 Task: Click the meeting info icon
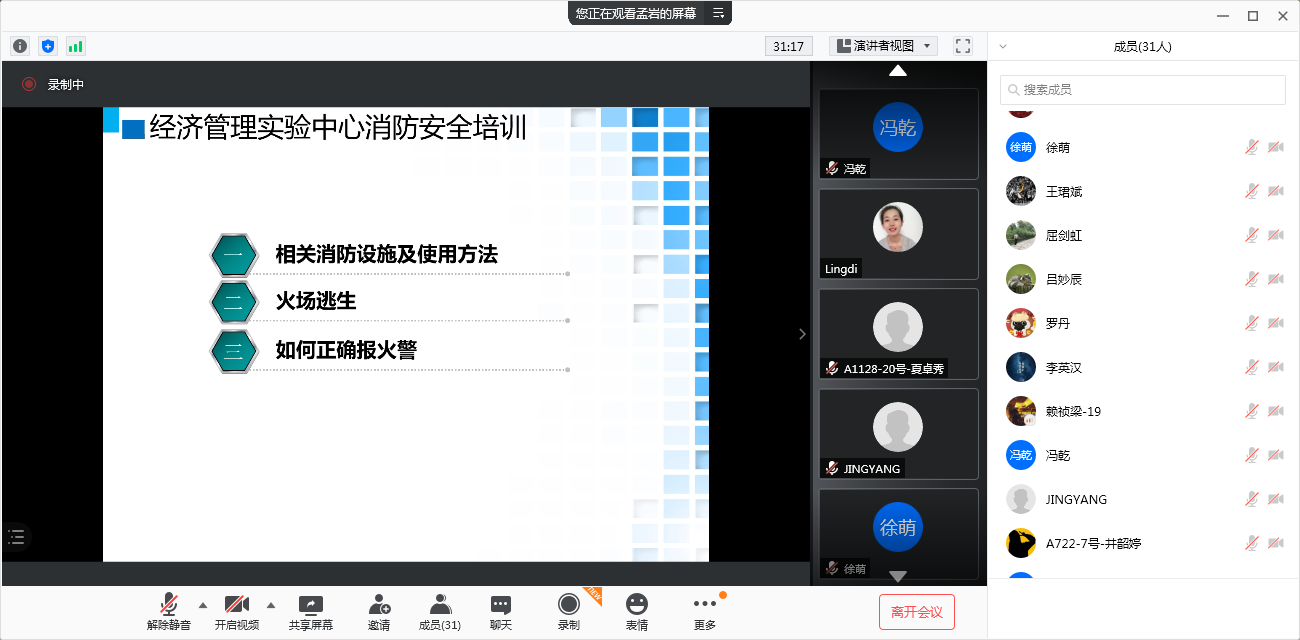pyautogui.click(x=20, y=46)
